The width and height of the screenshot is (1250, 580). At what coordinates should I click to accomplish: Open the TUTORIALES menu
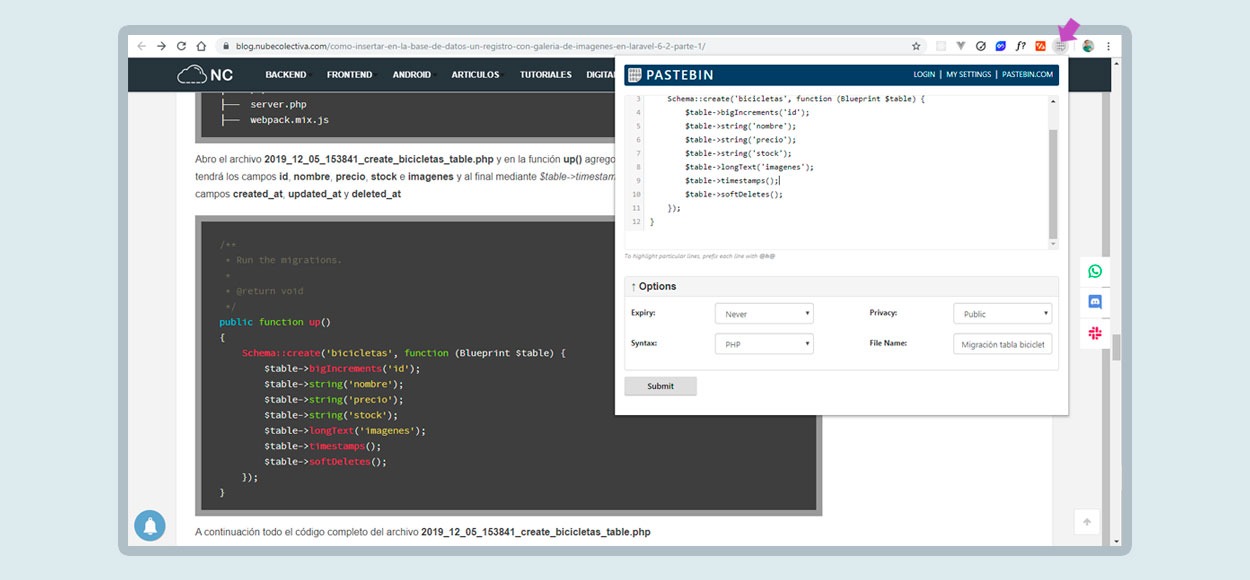click(546, 75)
